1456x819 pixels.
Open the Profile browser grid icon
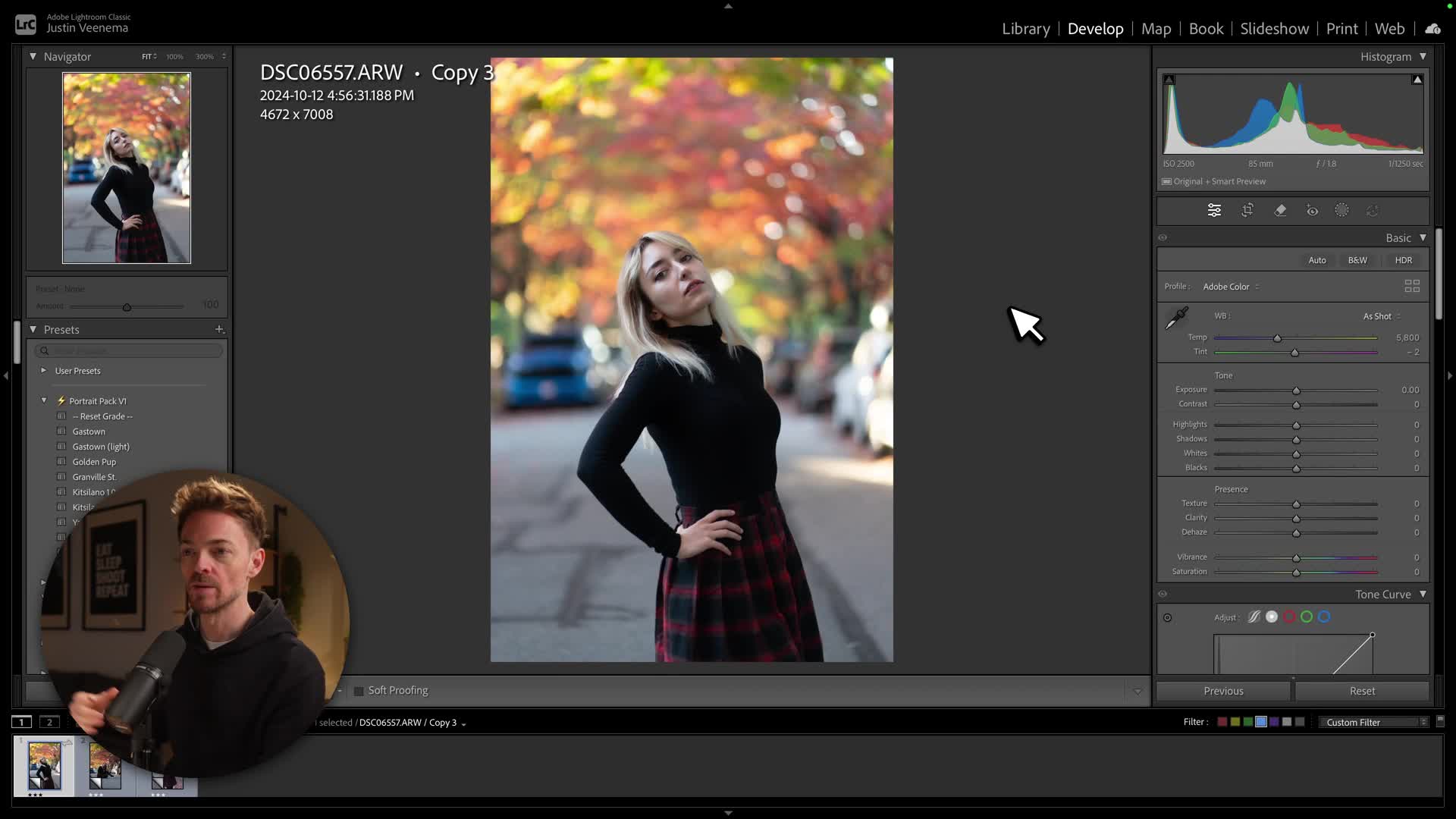pyautogui.click(x=1412, y=286)
